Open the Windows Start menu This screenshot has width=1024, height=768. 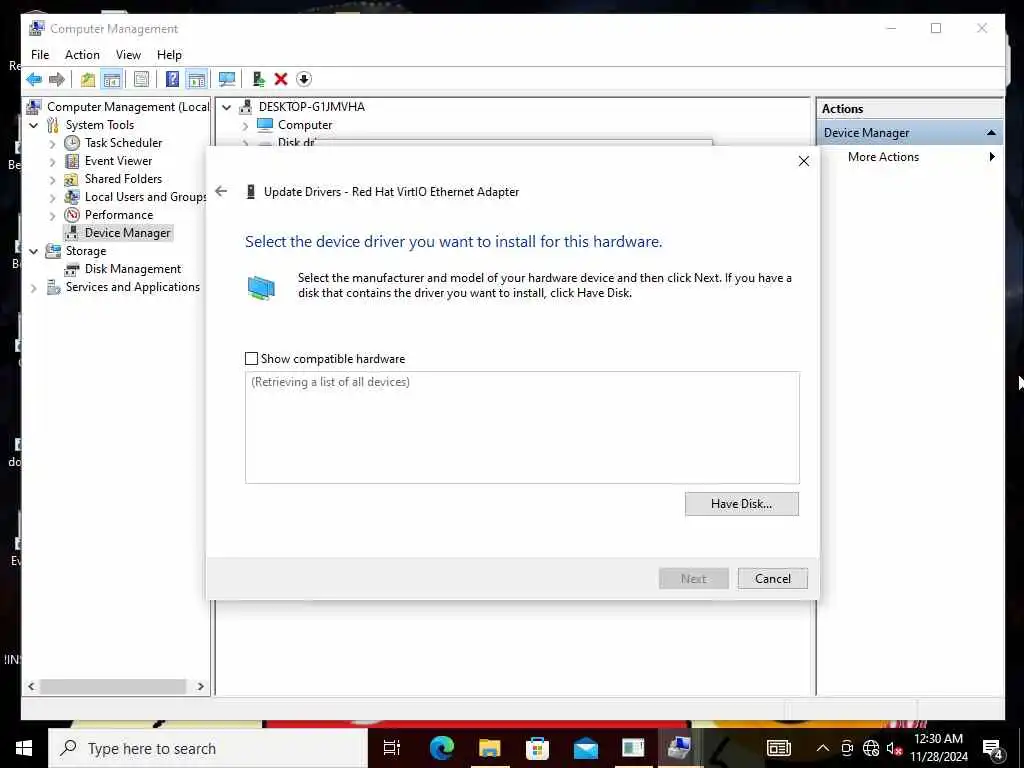(24, 748)
